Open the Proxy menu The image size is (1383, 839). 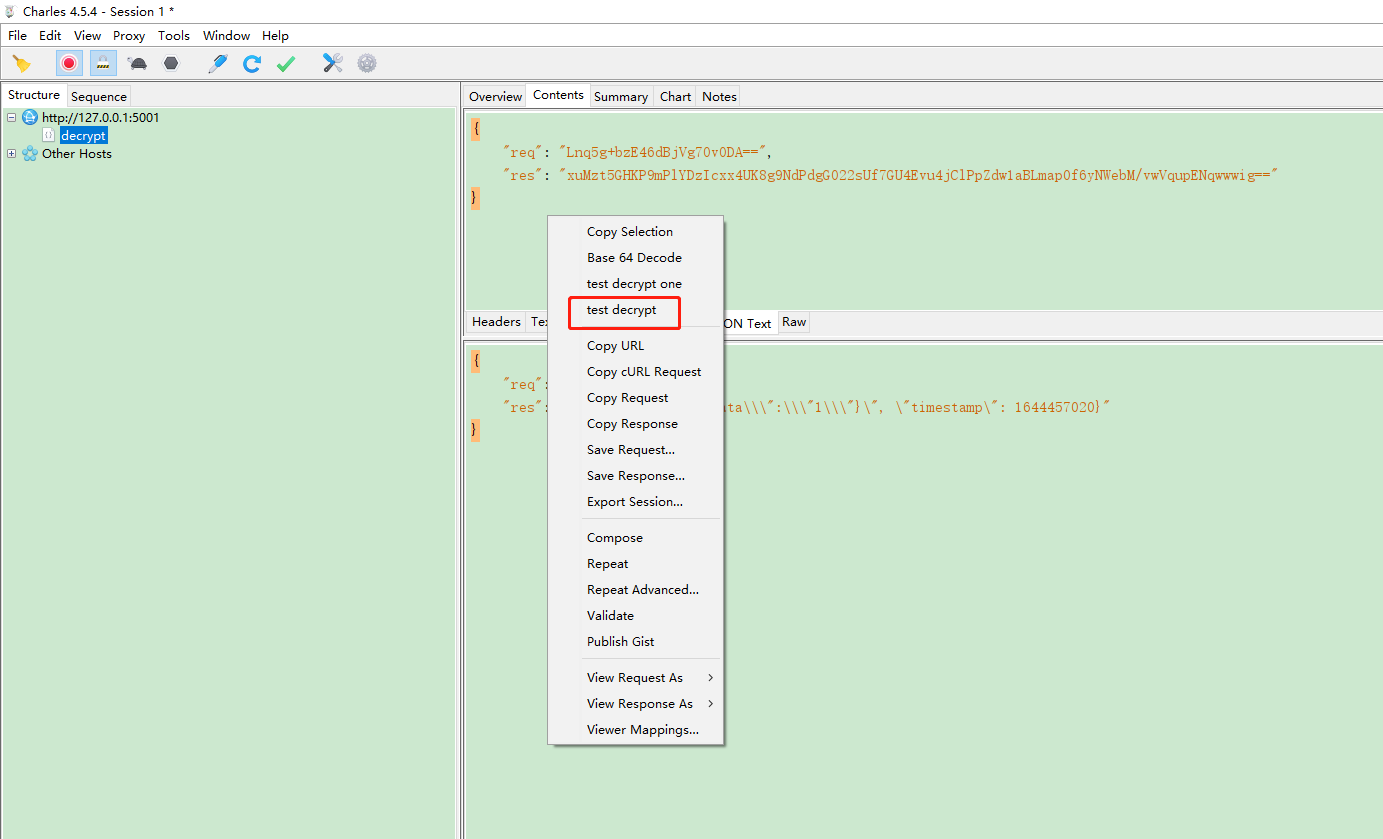click(128, 35)
